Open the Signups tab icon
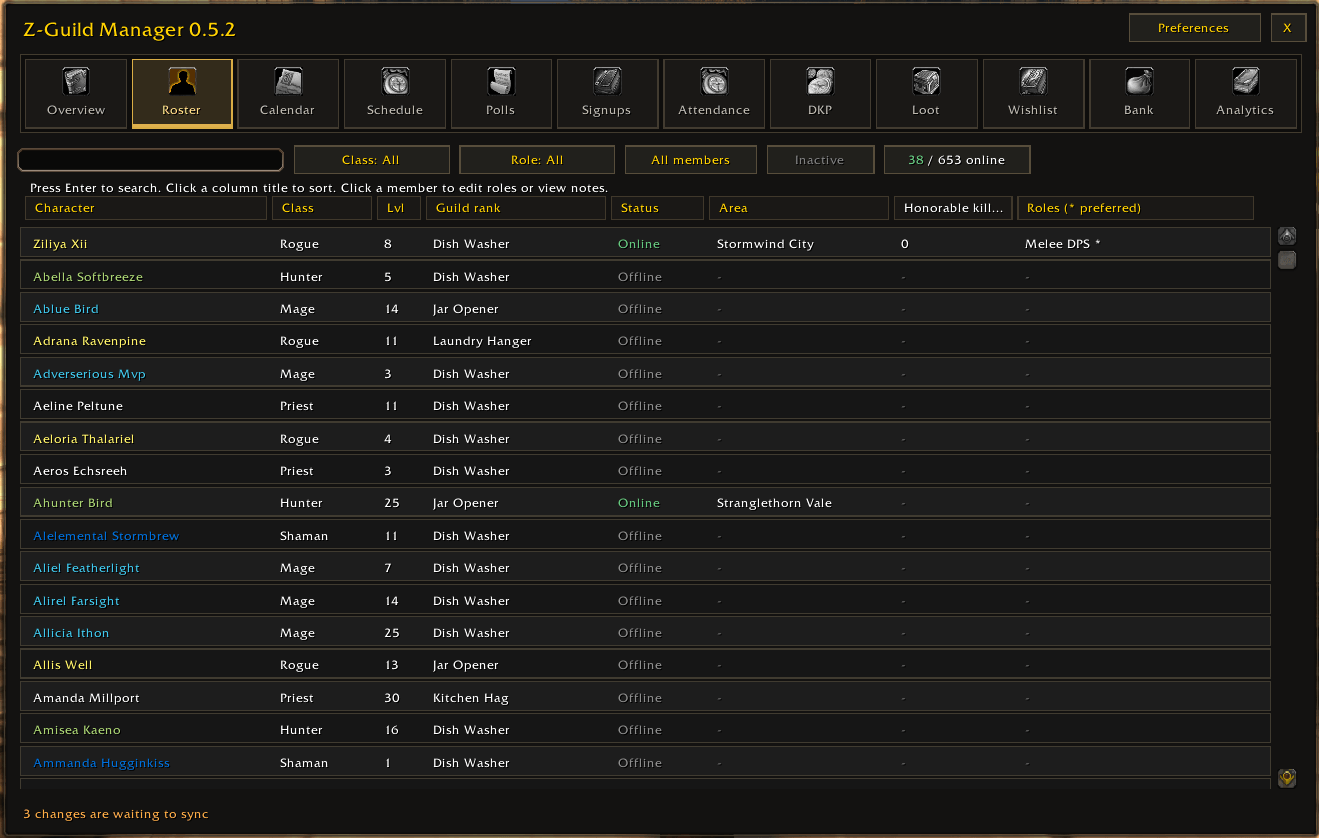 click(x=607, y=82)
